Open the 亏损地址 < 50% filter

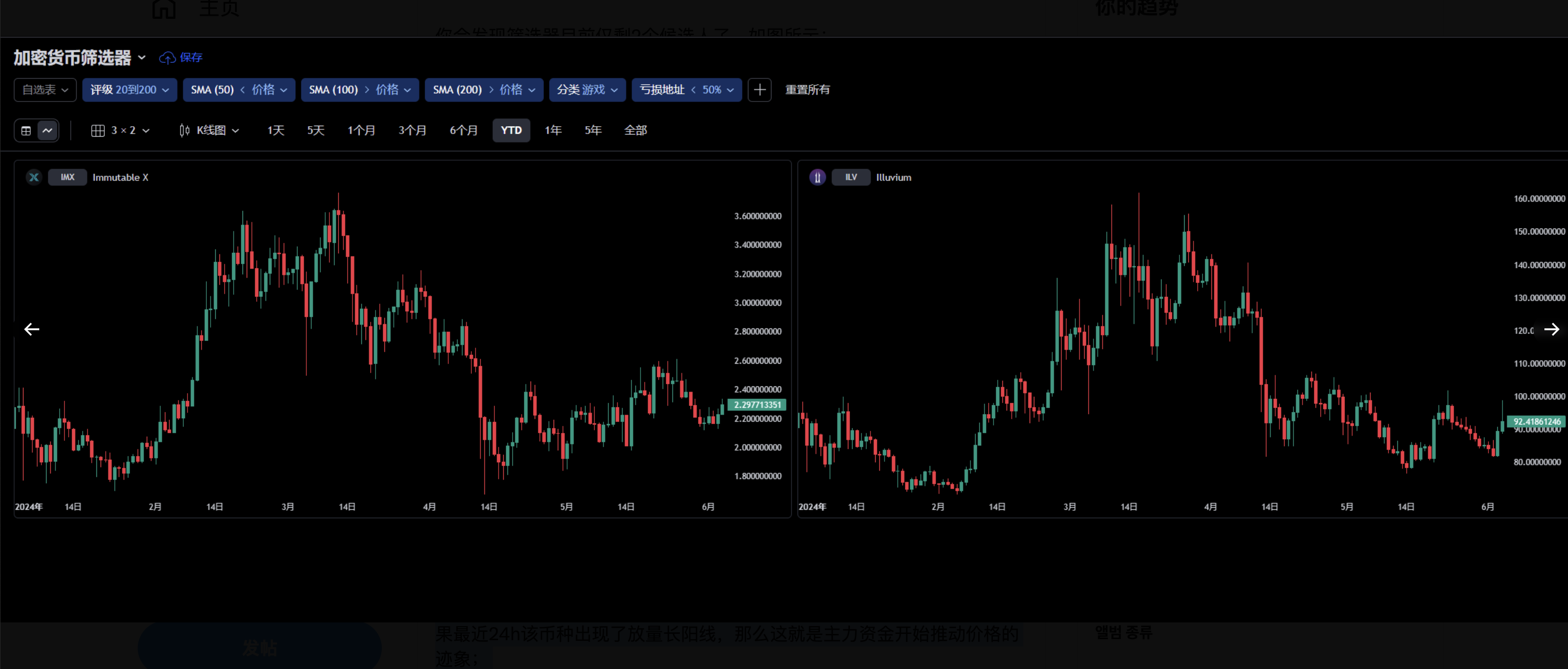[687, 90]
